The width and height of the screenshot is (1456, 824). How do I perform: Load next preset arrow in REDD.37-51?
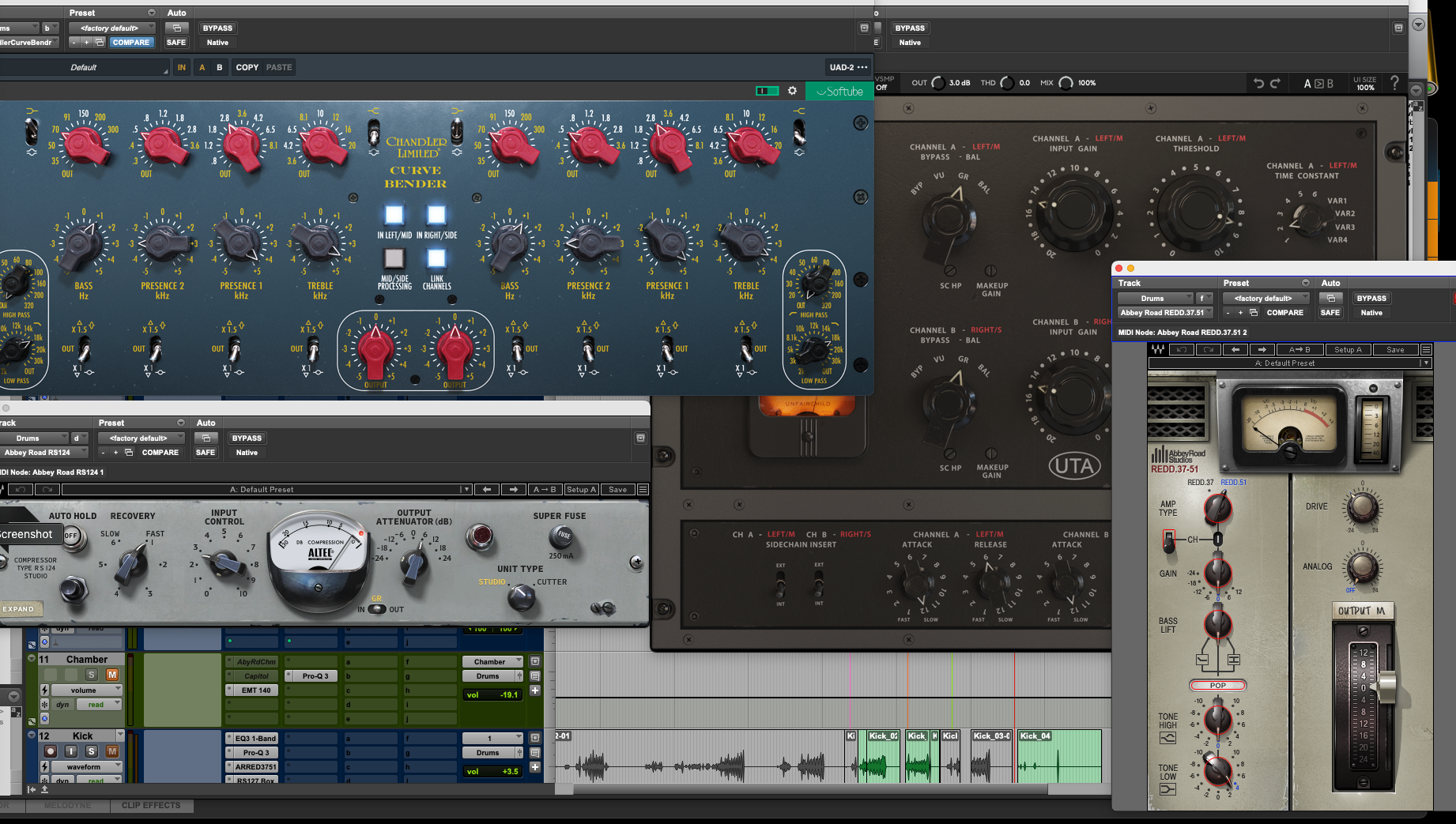click(x=1262, y=349)
